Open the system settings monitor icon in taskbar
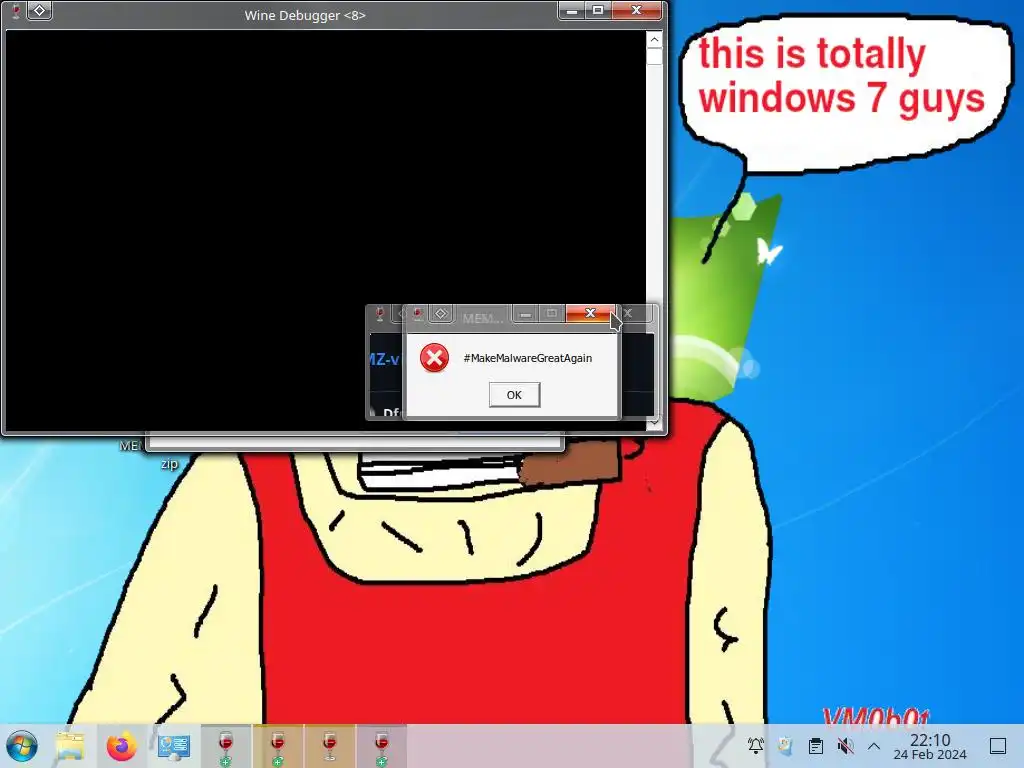This screenshot has height=768, width=1024. pos(174,746)
